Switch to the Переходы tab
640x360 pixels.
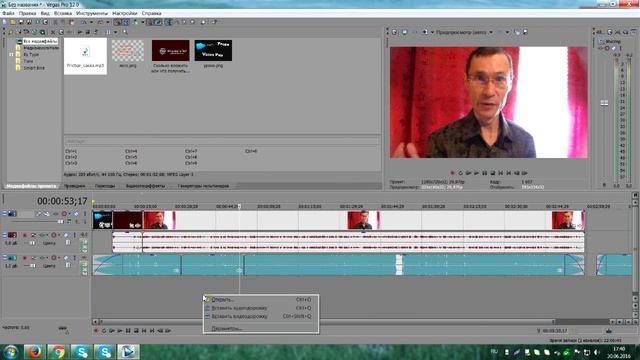pos(105,186)
